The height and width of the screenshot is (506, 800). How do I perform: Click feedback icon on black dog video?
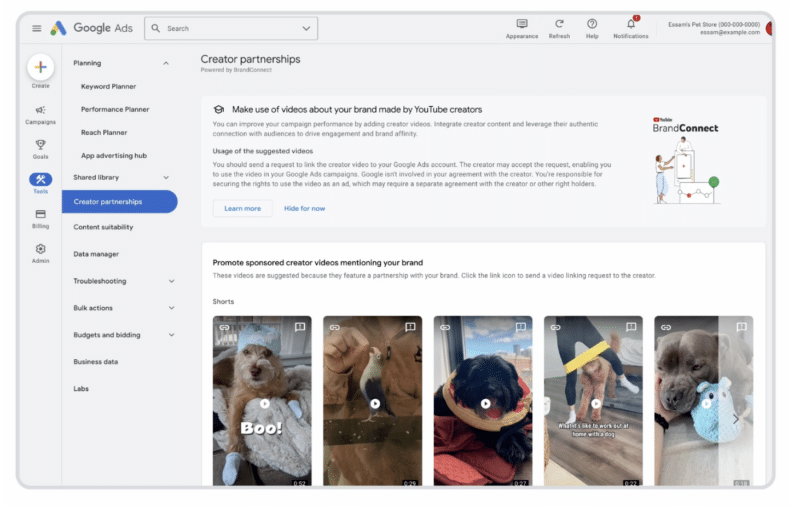click(x=520, y=327)
